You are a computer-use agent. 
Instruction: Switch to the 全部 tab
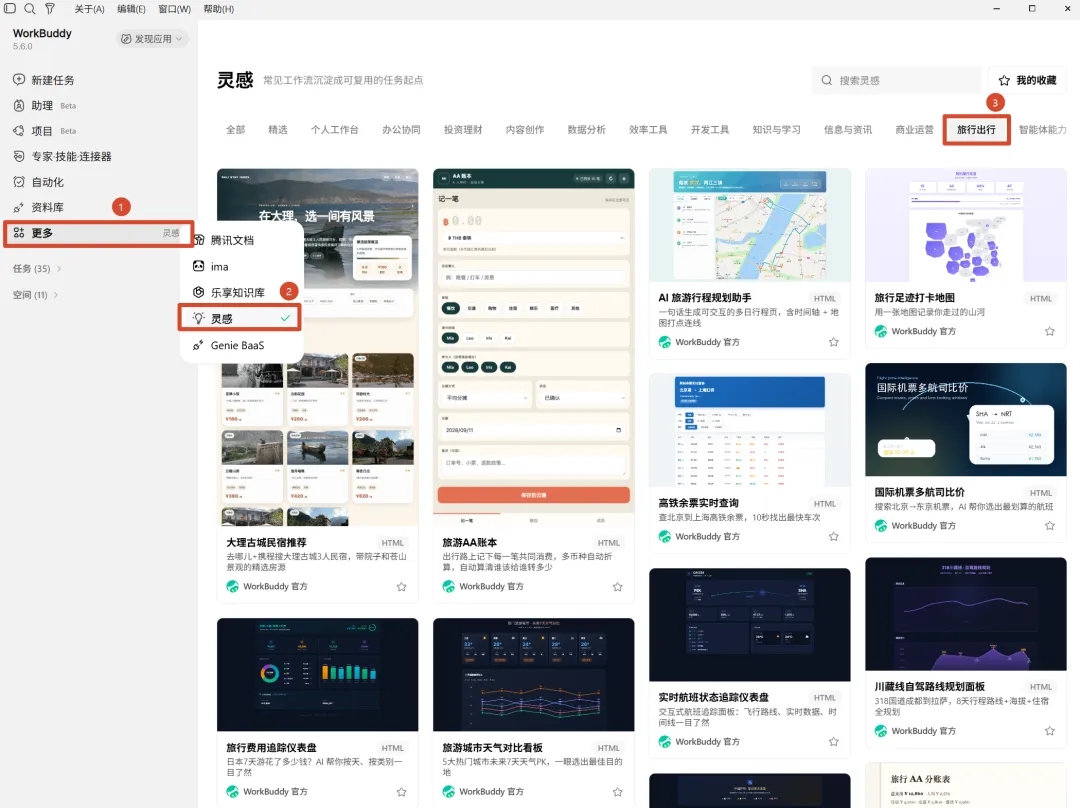coord(236,130)
